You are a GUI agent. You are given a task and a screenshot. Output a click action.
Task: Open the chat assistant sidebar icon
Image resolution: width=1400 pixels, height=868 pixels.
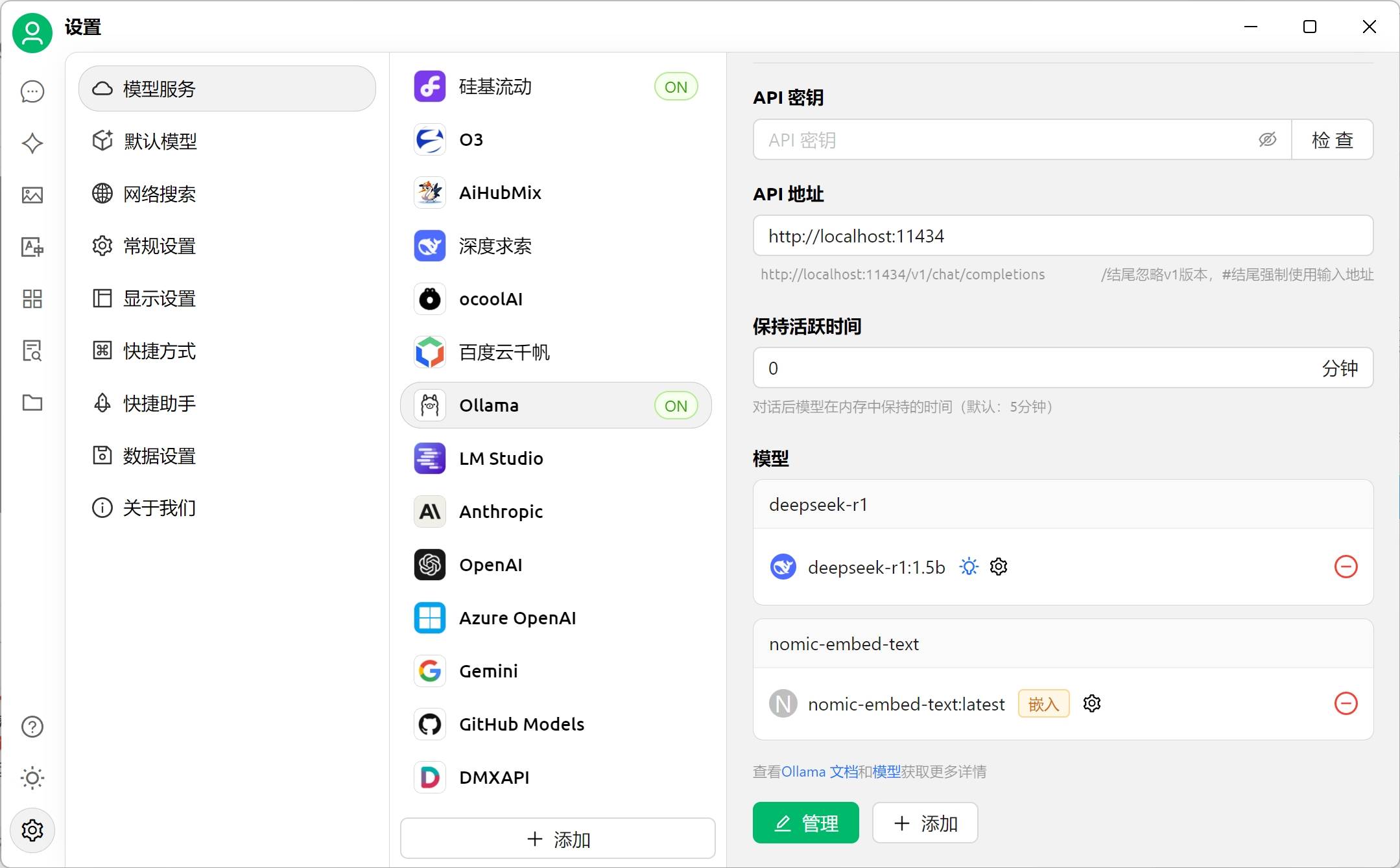[x=32, y=91]
